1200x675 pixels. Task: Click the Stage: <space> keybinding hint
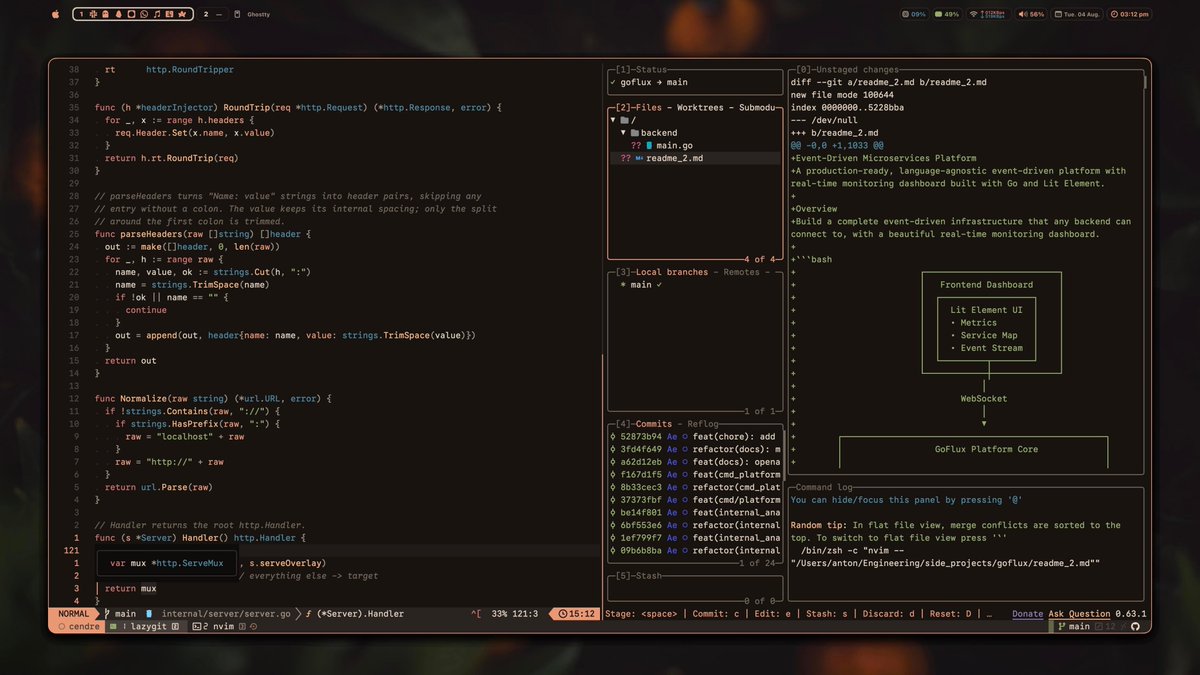pos(640,614)
